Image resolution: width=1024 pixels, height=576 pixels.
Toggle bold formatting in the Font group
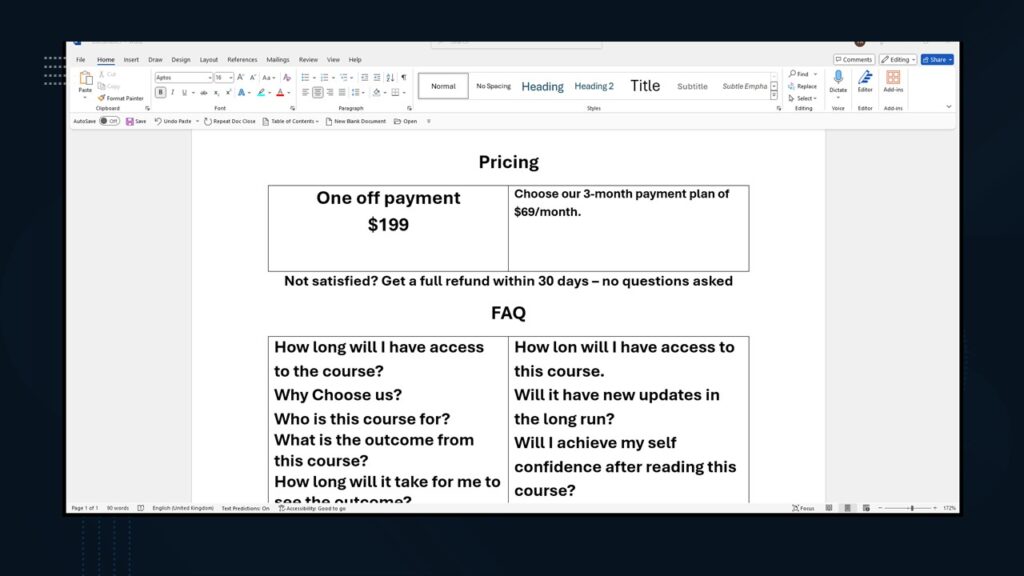pos(160,92)
